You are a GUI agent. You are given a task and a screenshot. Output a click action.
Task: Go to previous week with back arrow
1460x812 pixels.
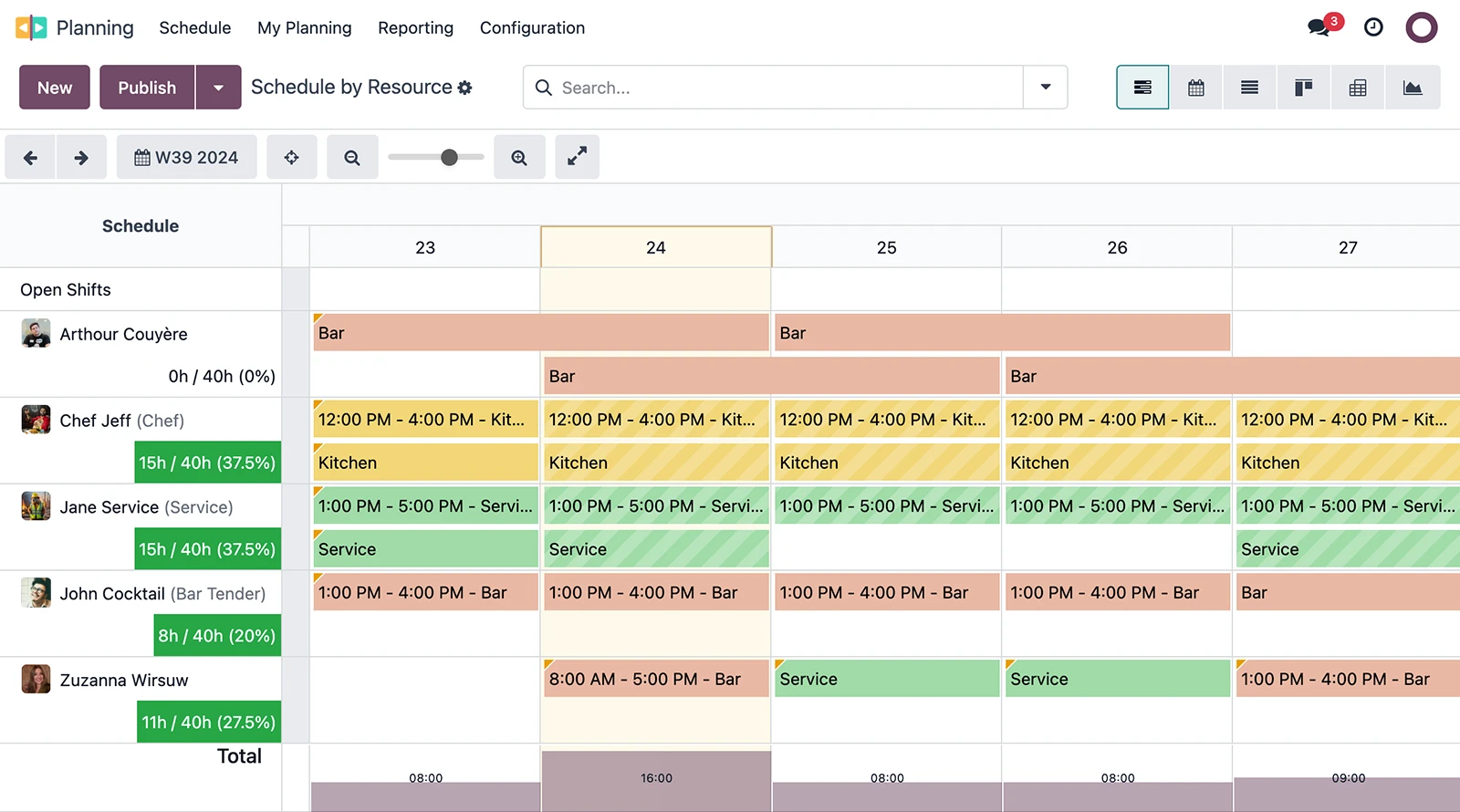tap(30, 158)
